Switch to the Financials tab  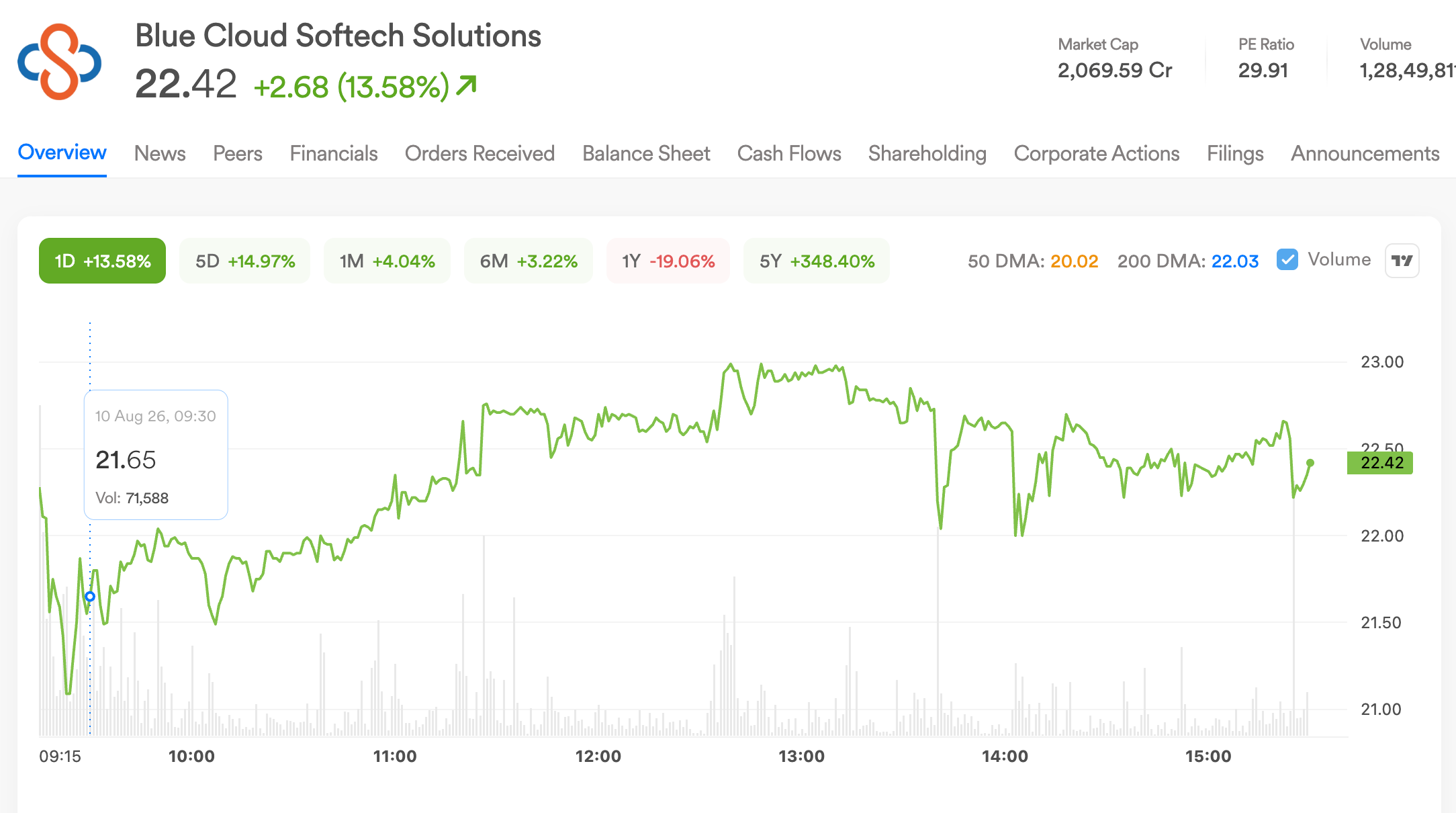334,153
